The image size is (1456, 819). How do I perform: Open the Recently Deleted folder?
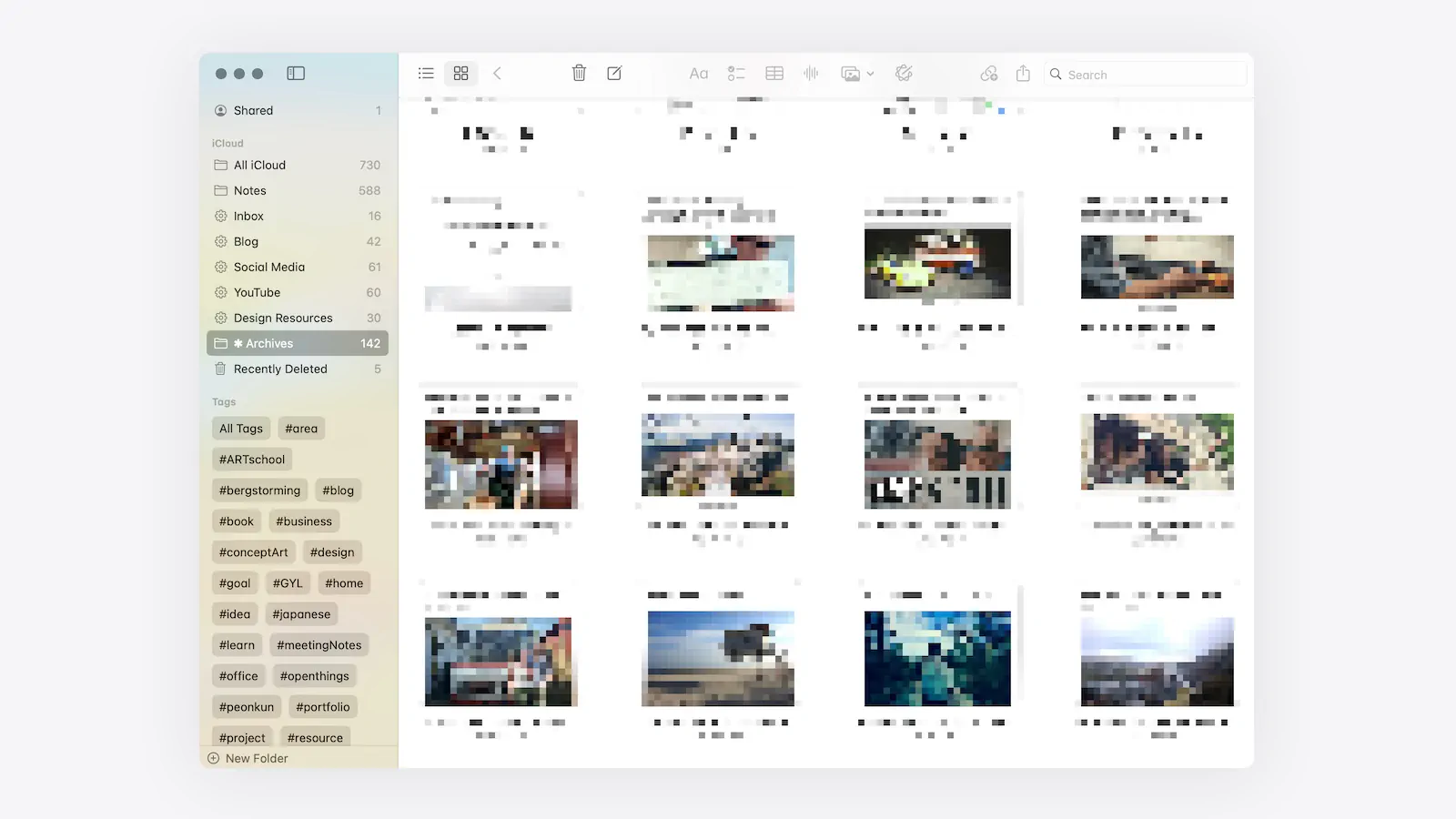point(280,369)
